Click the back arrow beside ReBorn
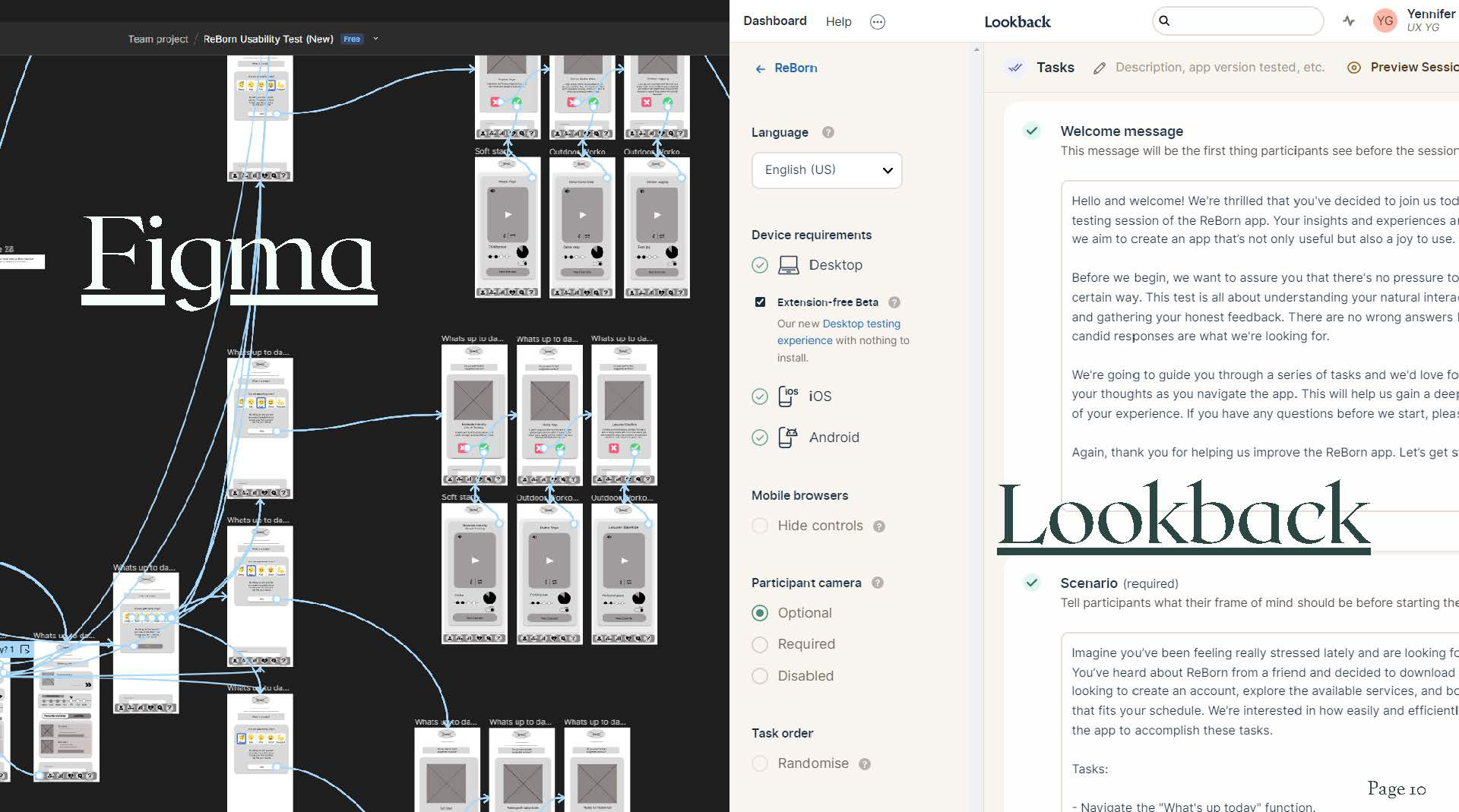The height and width of the screenshot is (812, 1459). click(760, 68)
